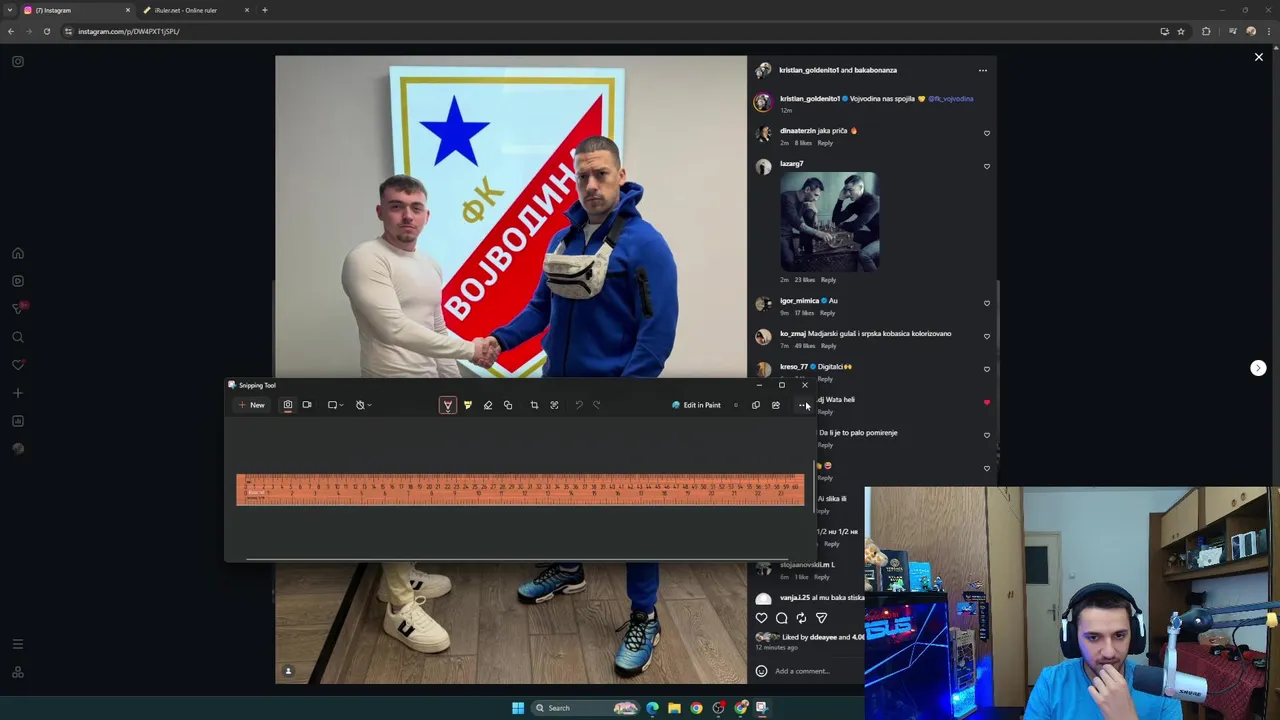
Task: Go to Instagram Home in sidebar
Action: click(x=18, y=253)
